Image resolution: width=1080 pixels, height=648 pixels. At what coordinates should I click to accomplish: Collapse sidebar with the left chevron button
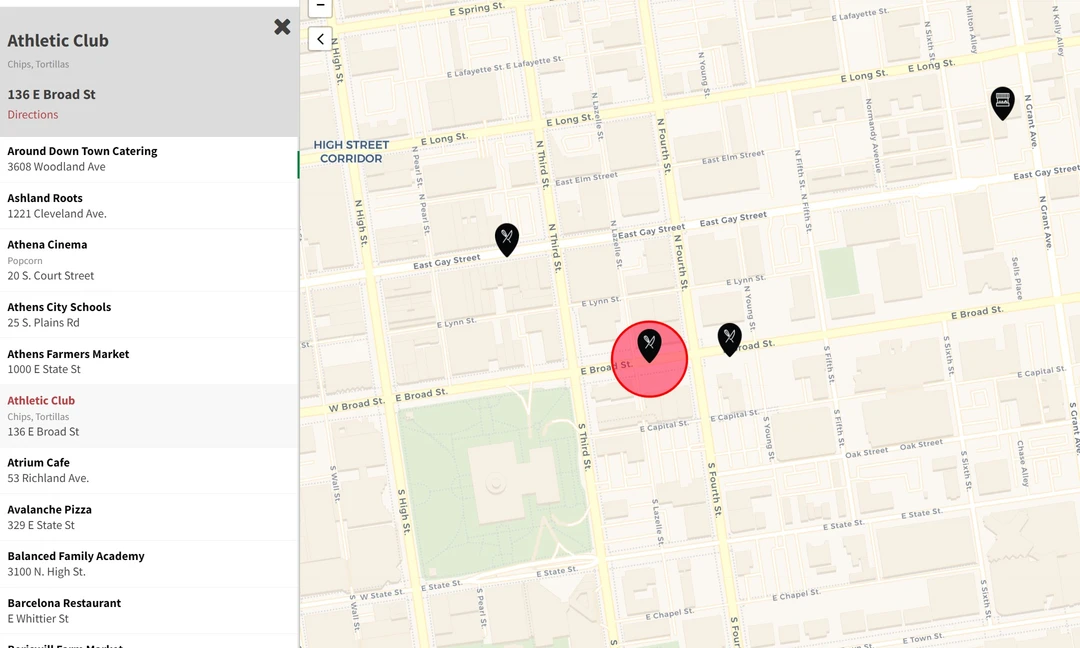click(320, 39)
